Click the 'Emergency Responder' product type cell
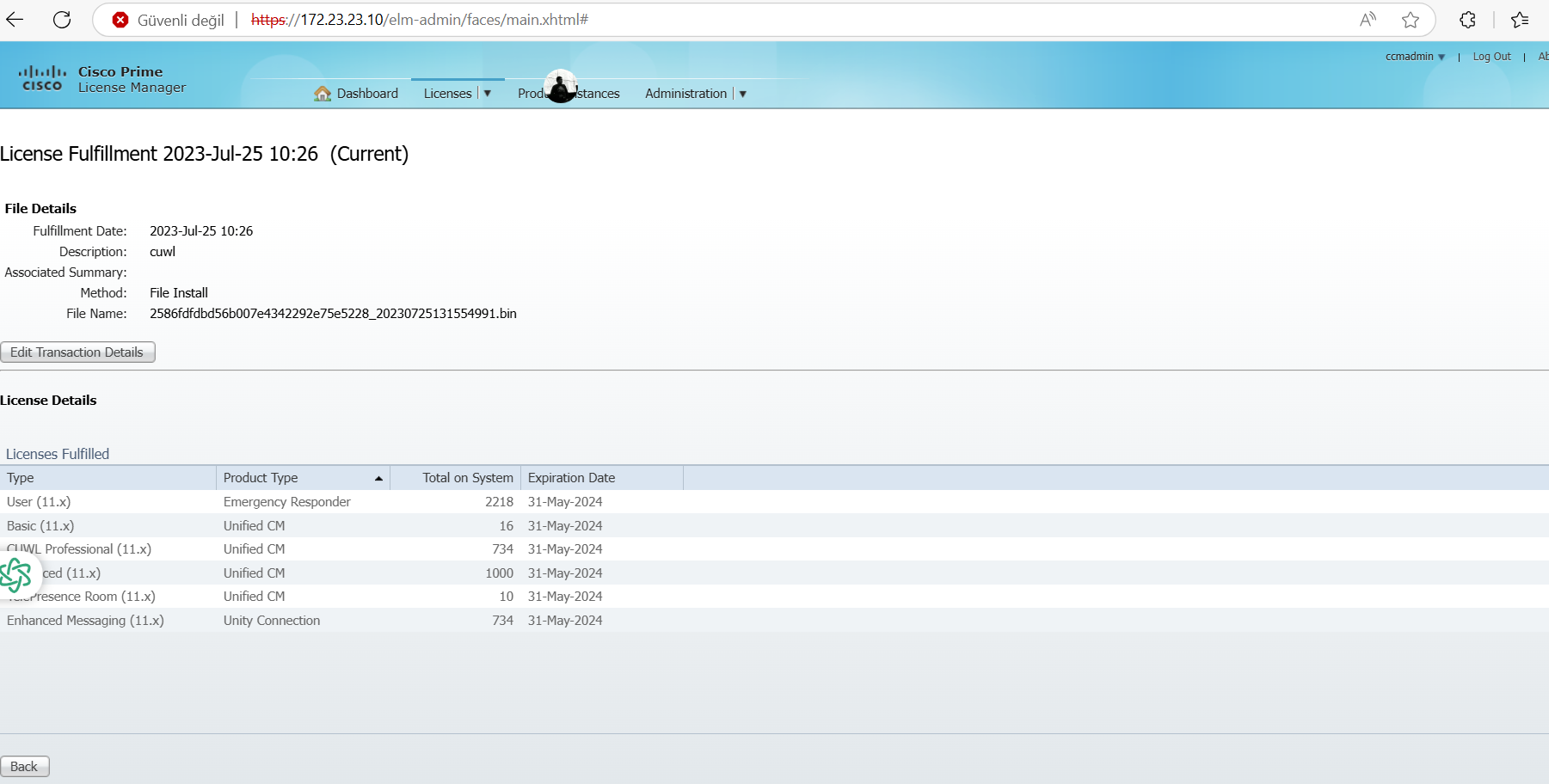 click(x=286, y=502)
